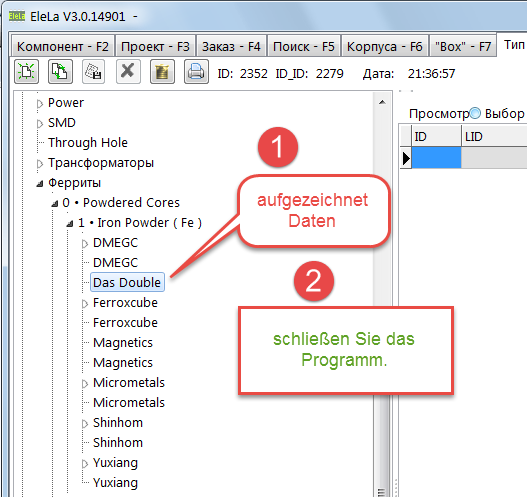Select the Трансформаторы tree item
527x497 pixels.
click(x=101, y=163)
